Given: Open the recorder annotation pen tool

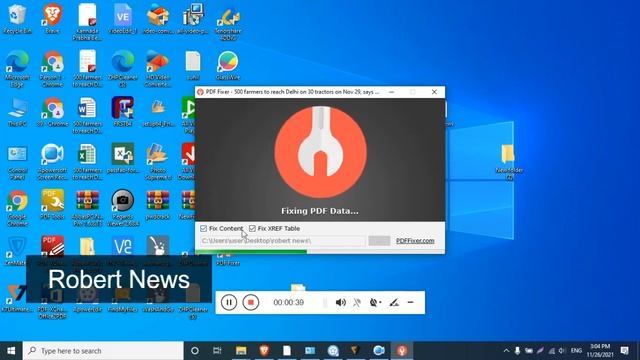Looking at the screenshot, I should (394, 302).
